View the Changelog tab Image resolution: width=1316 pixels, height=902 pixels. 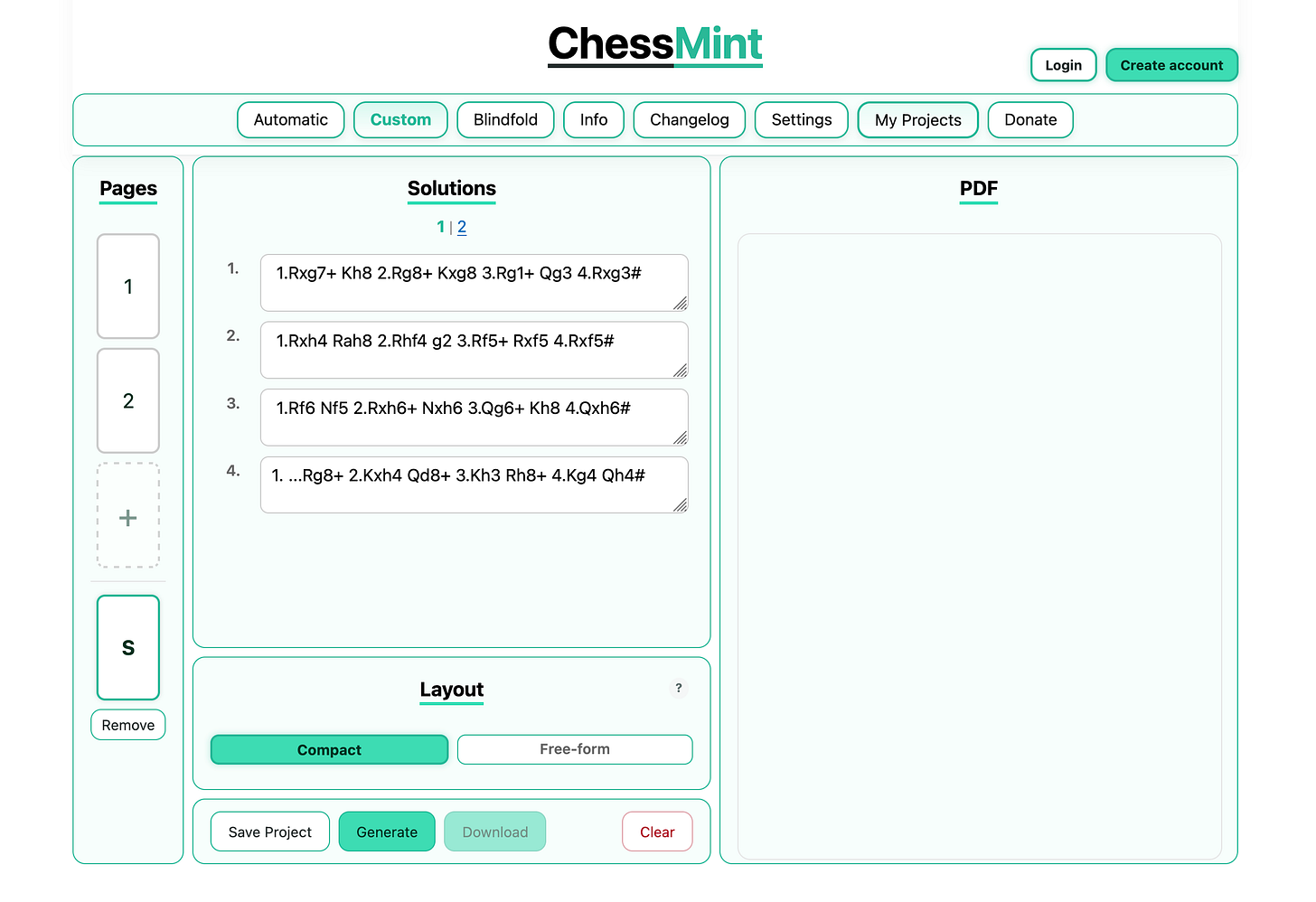click(690, 119)
